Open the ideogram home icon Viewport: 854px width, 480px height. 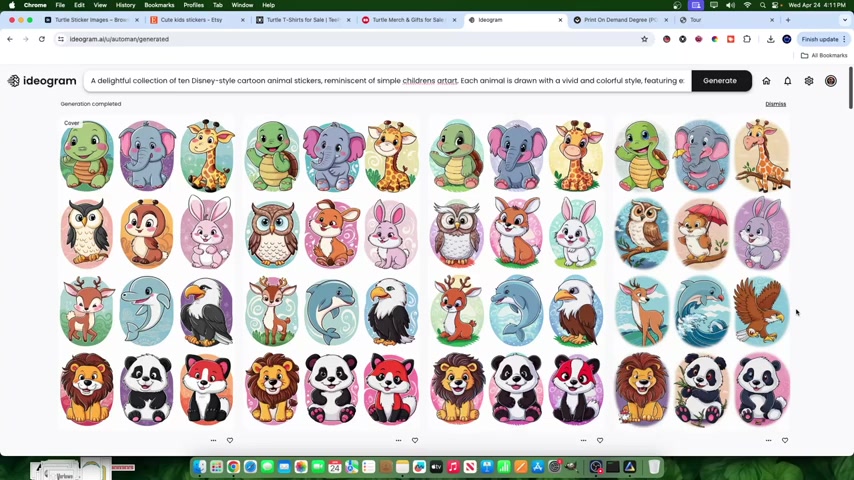[766, 81]
